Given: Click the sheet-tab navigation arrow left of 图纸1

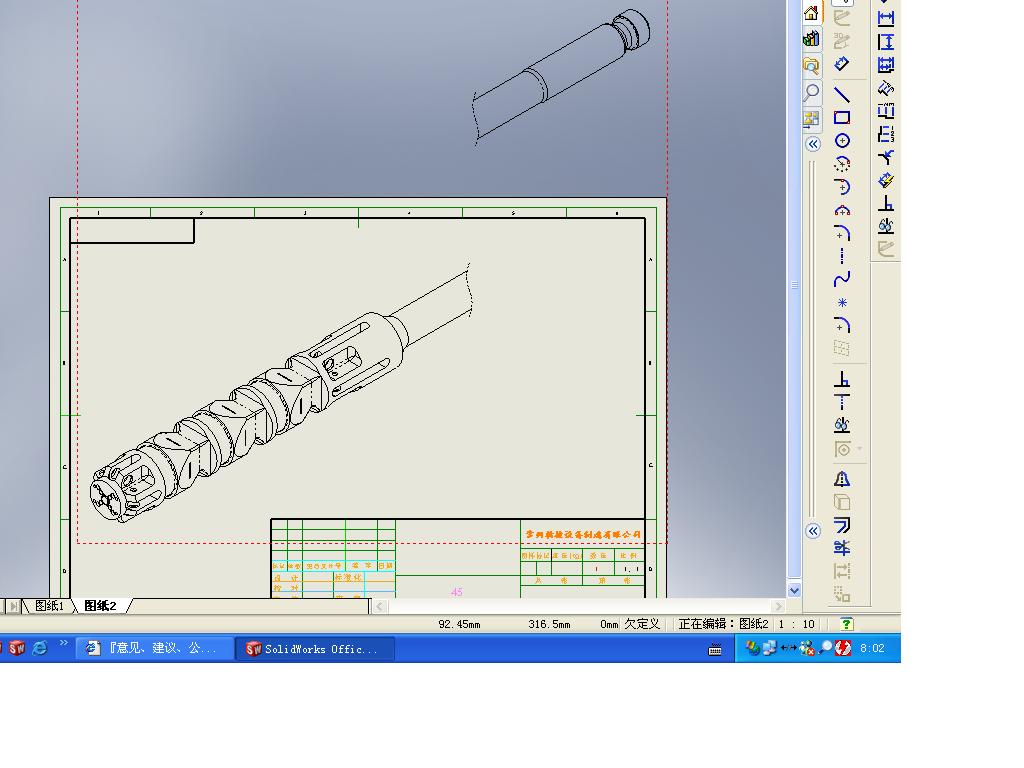Looking at the screenshot, I should (14, 606).
